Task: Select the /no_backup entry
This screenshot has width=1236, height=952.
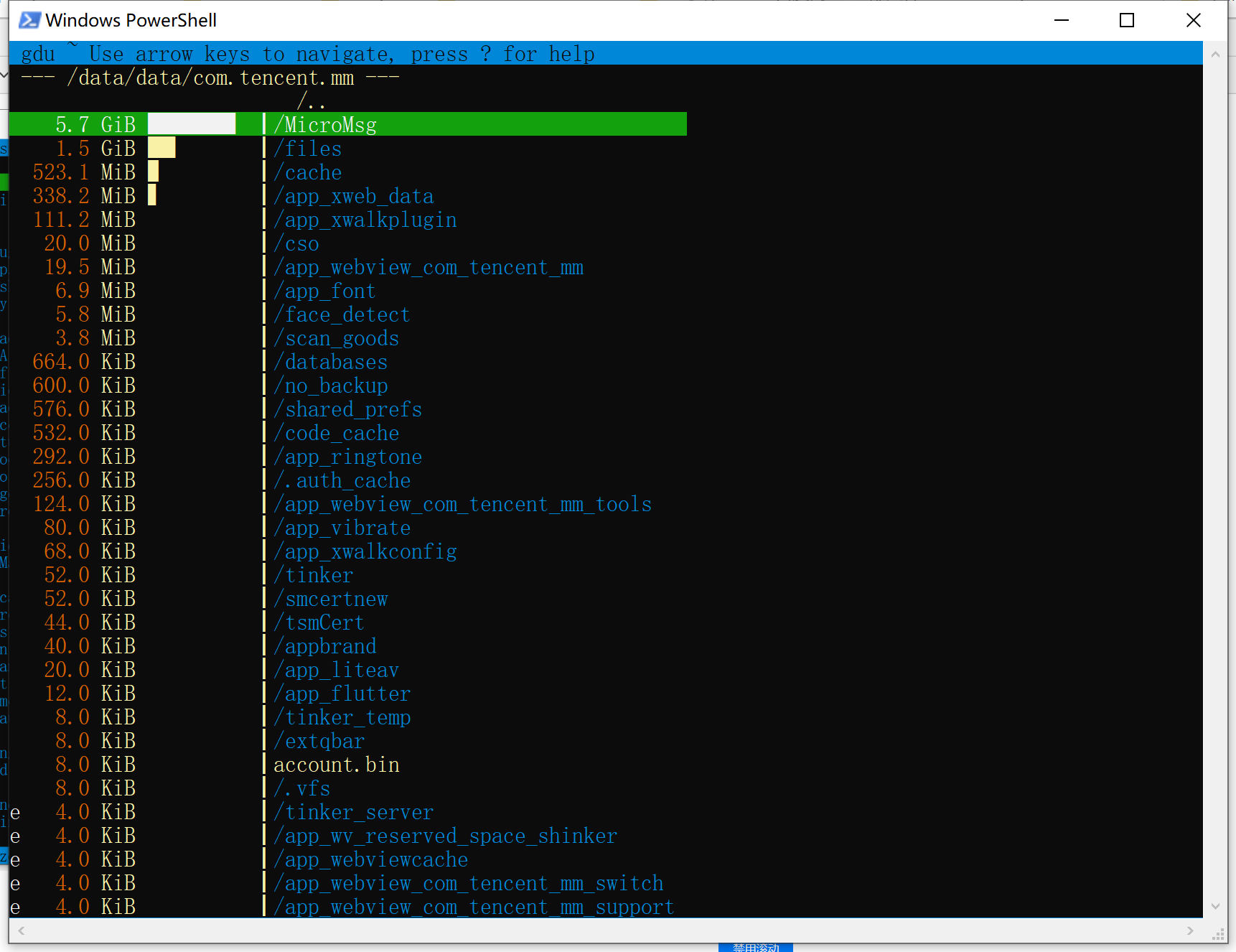Action: click(x=330, y=386)
